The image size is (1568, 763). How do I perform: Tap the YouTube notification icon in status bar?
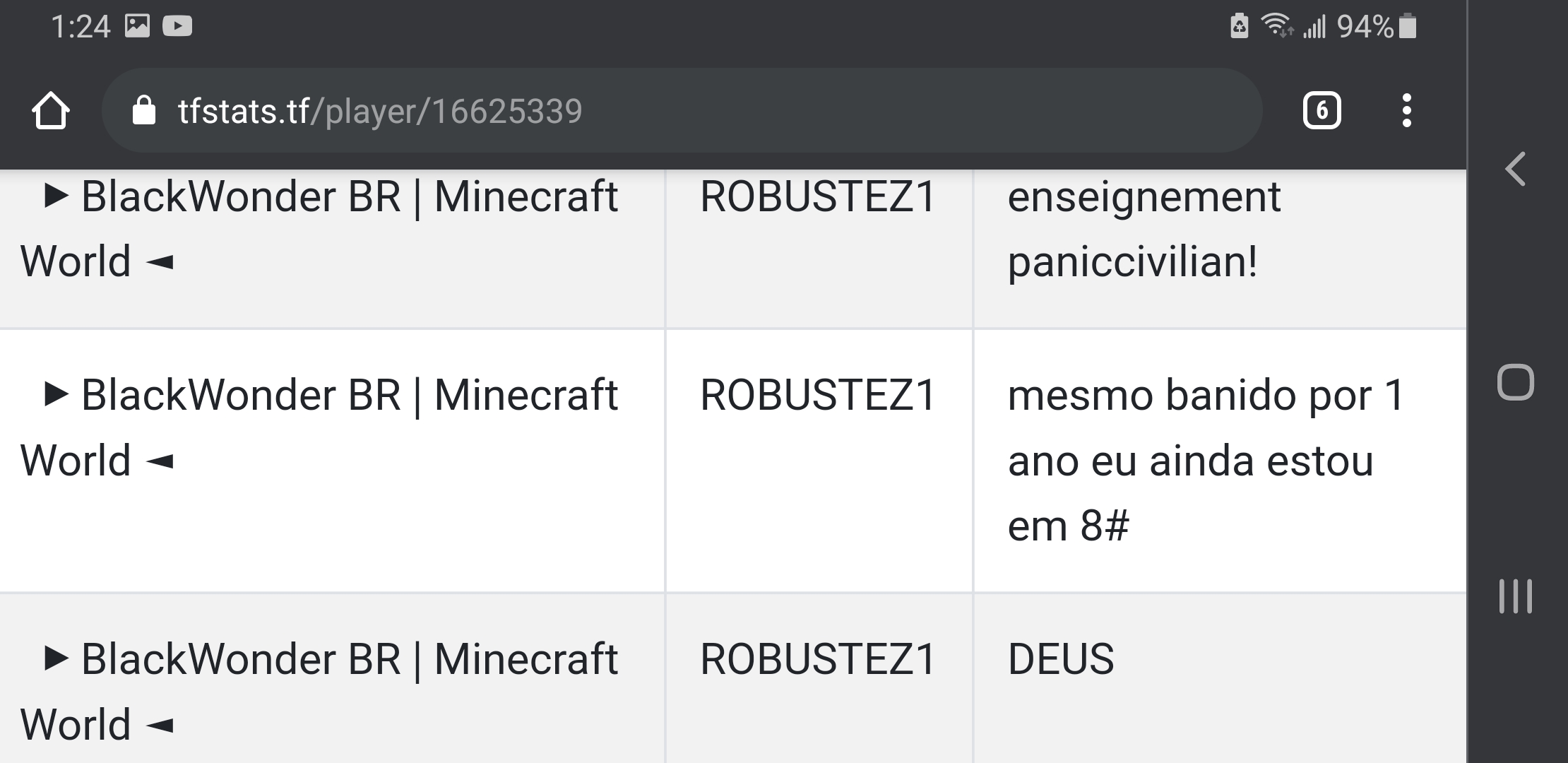[177, 26]
